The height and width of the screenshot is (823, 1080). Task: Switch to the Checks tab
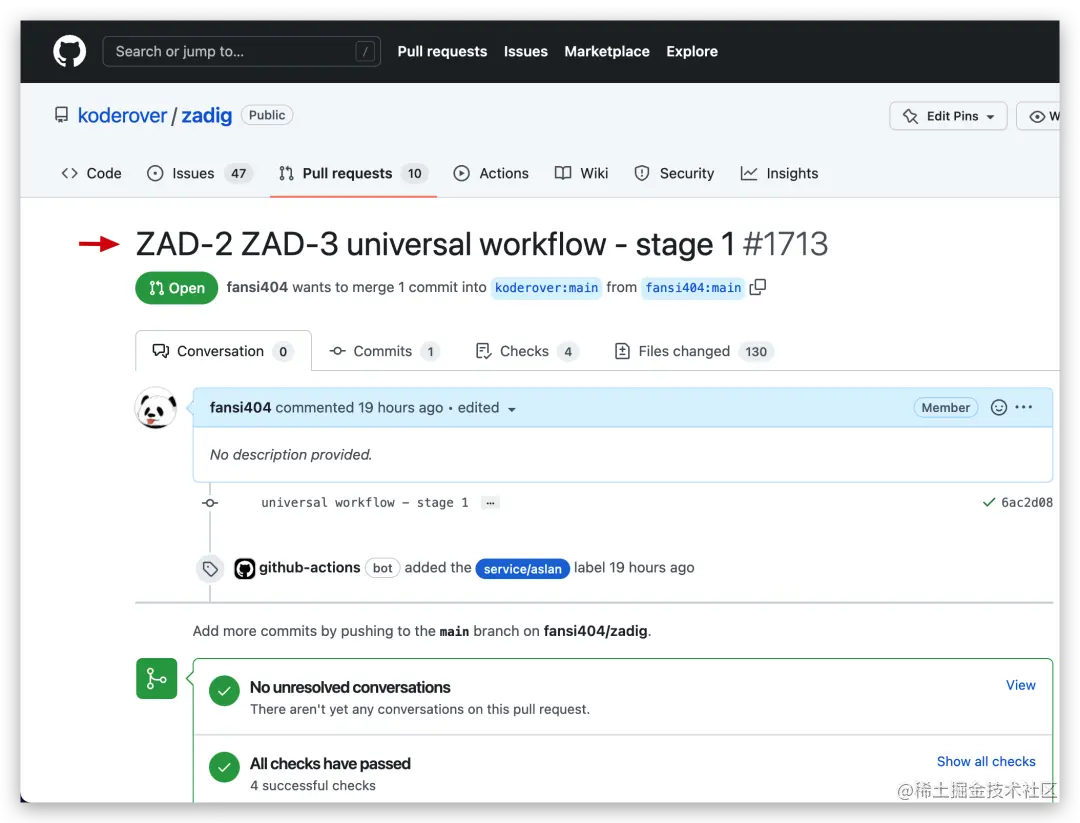(x=527, y=351)
